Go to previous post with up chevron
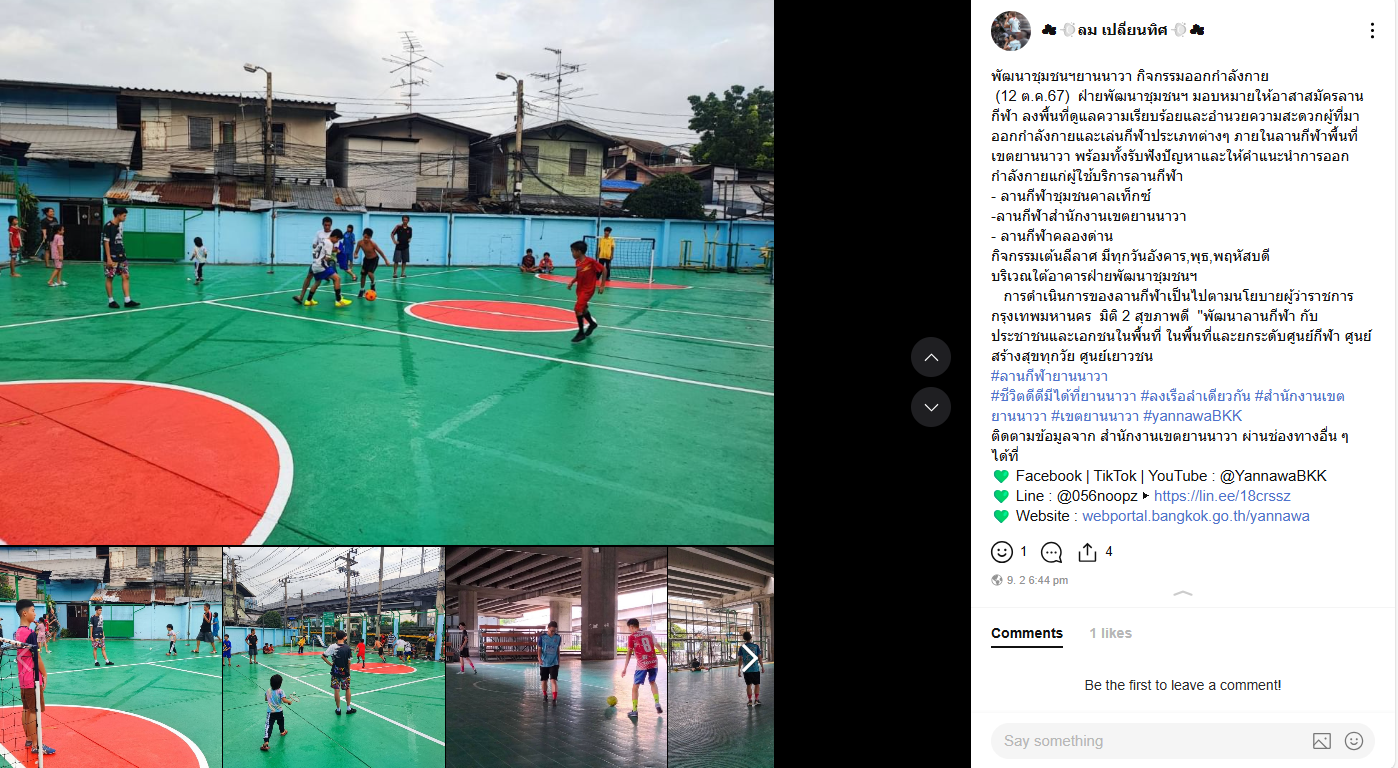 [x=931, y=357]
